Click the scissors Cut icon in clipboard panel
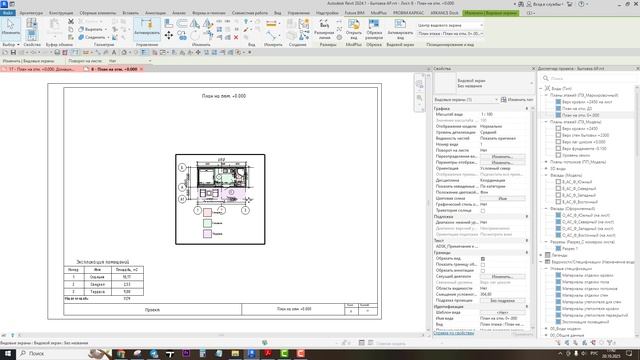The width and height of the screenshot is (640, 360). point(71,21)
